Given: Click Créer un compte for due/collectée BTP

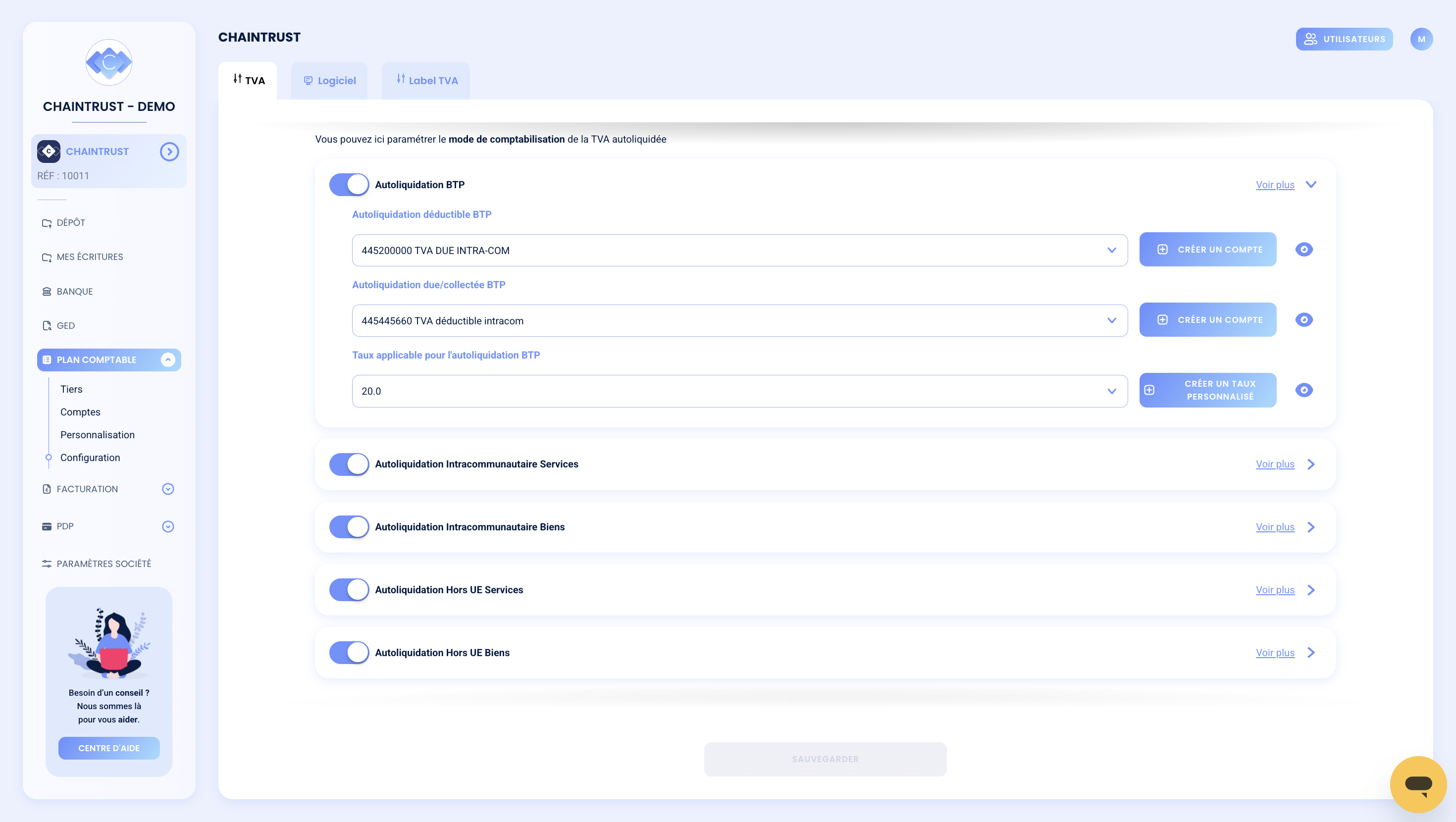Looking at the screenshot, I should pyautogui.click(x=1208, y=320).
